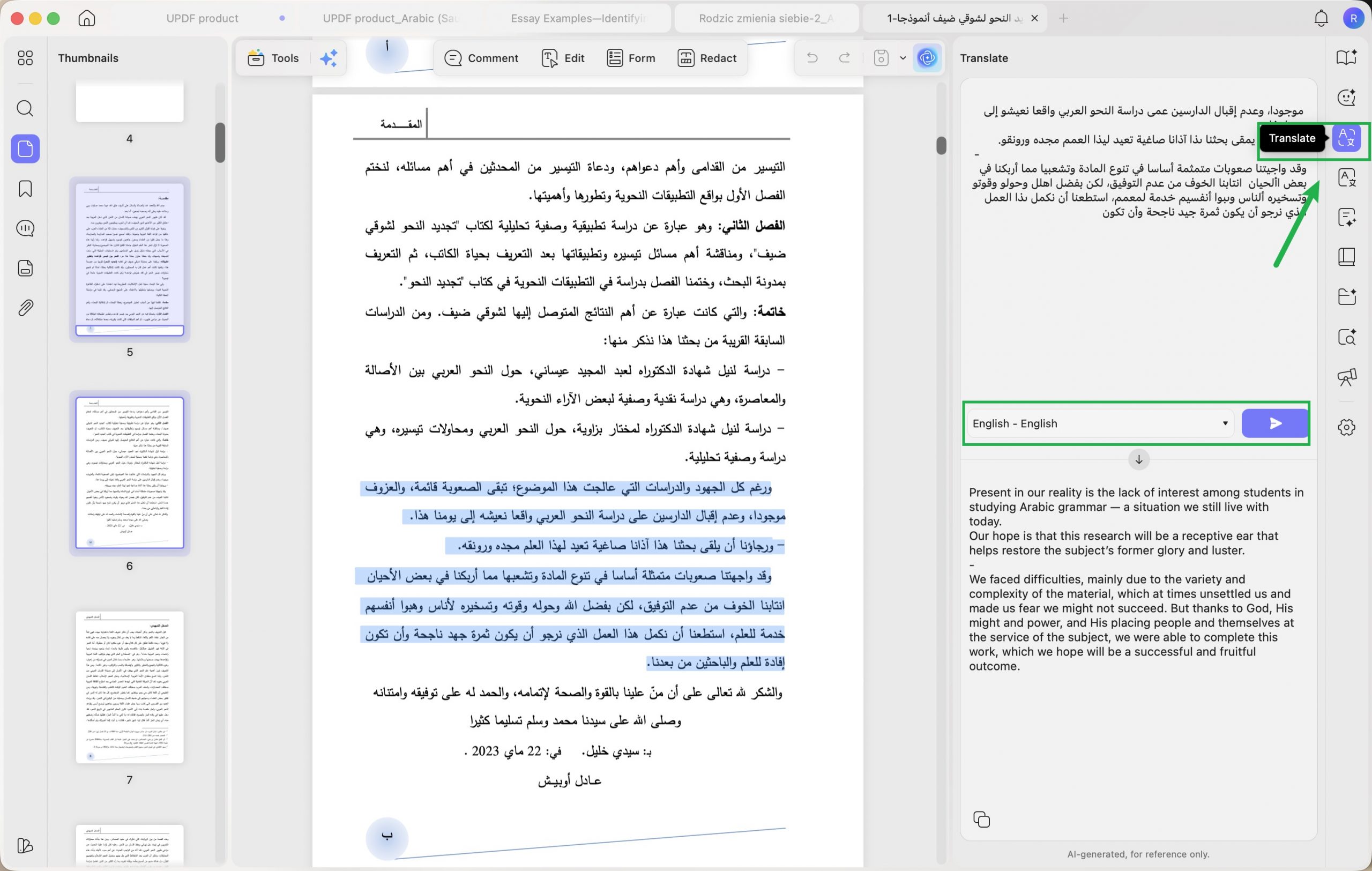Screen dimensions: 1372x871
Task: Click 'AI-generated, for reference only.' note
Action: coord(1138,854)
